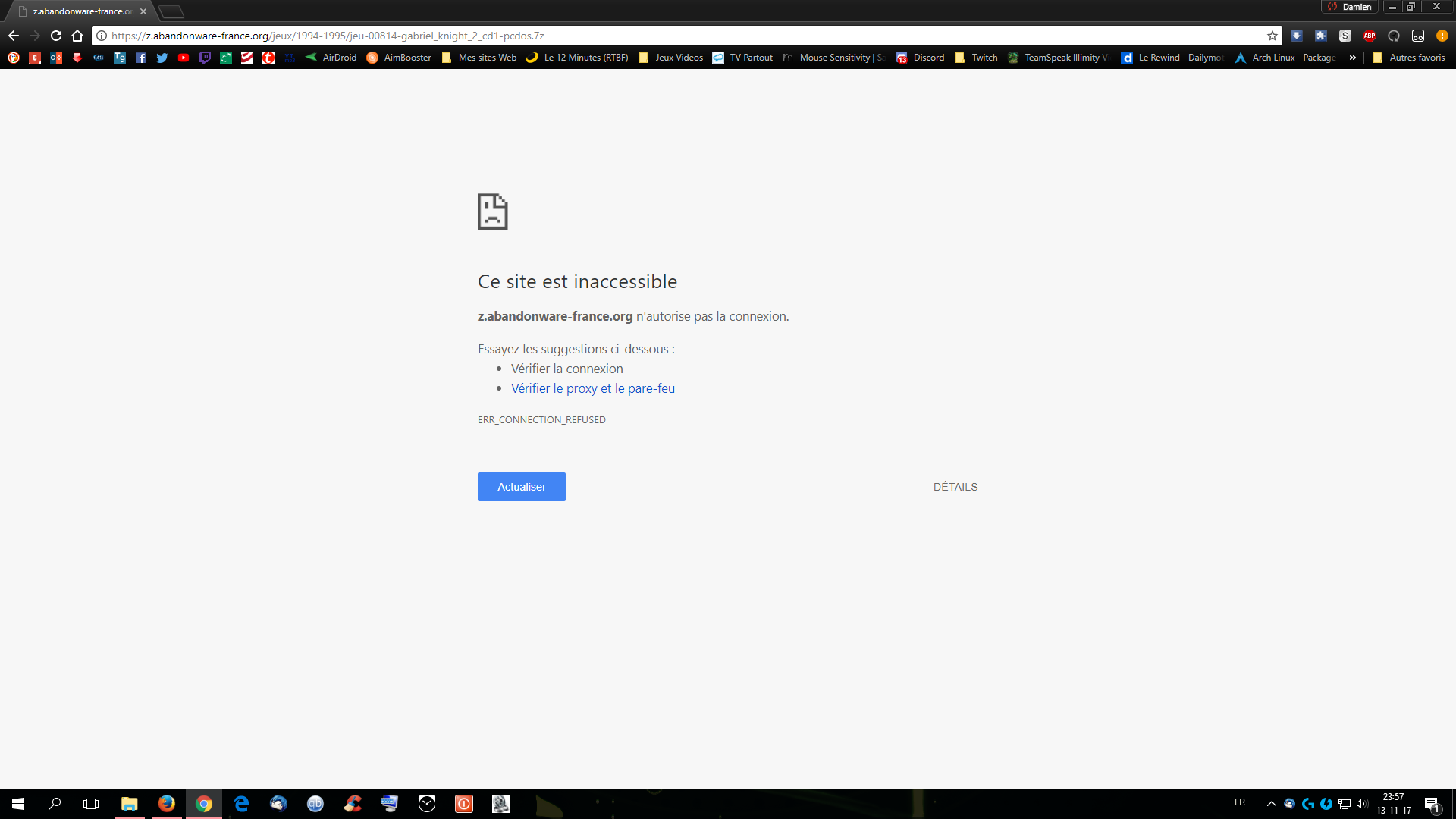Open the YouTube bookmark icon
The width and height of the screenshot is (1456, 819).
(184, 58)
